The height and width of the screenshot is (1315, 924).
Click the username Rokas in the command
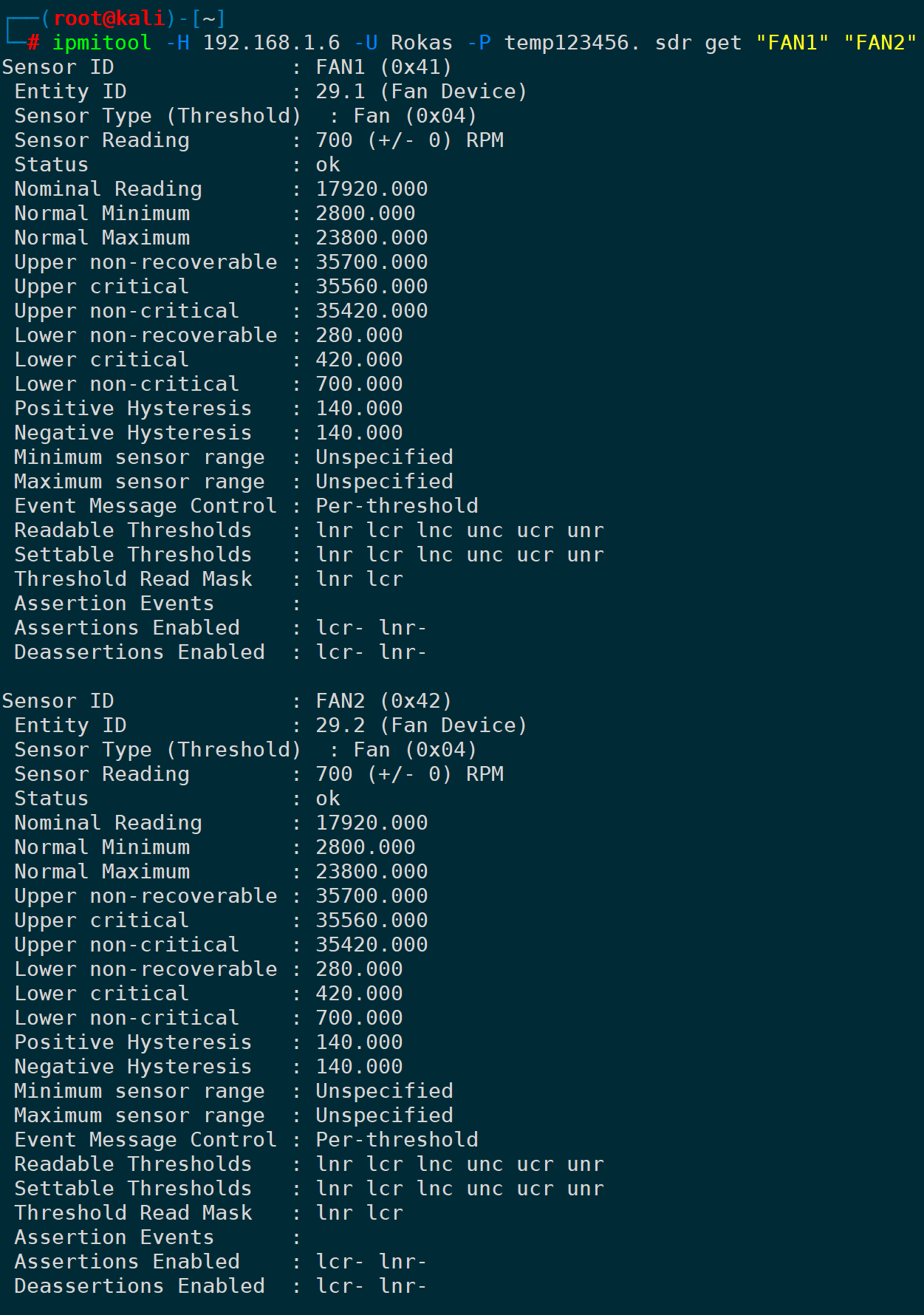[x=421, y=43]
